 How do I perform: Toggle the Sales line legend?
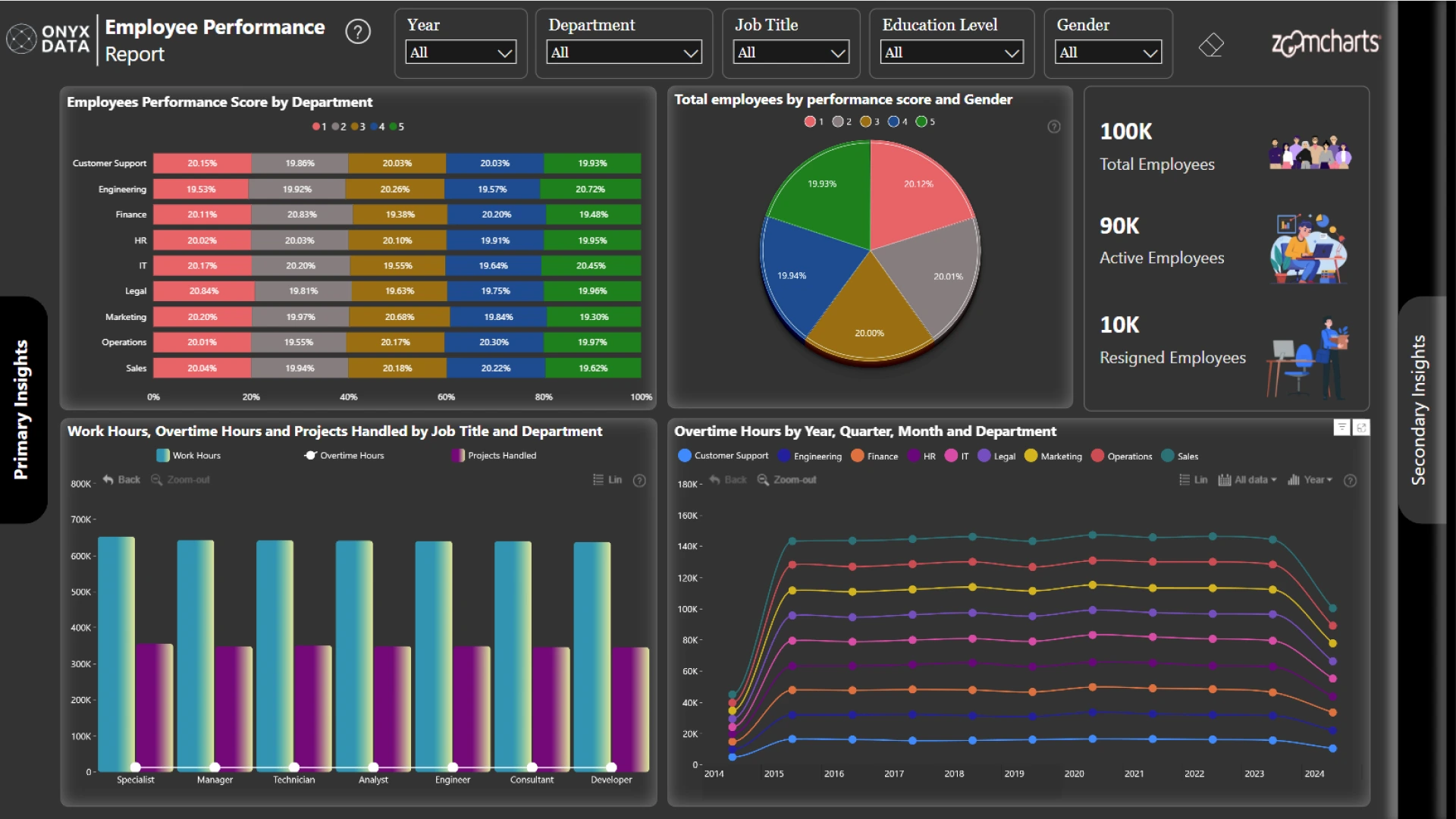click(1179, 456)
